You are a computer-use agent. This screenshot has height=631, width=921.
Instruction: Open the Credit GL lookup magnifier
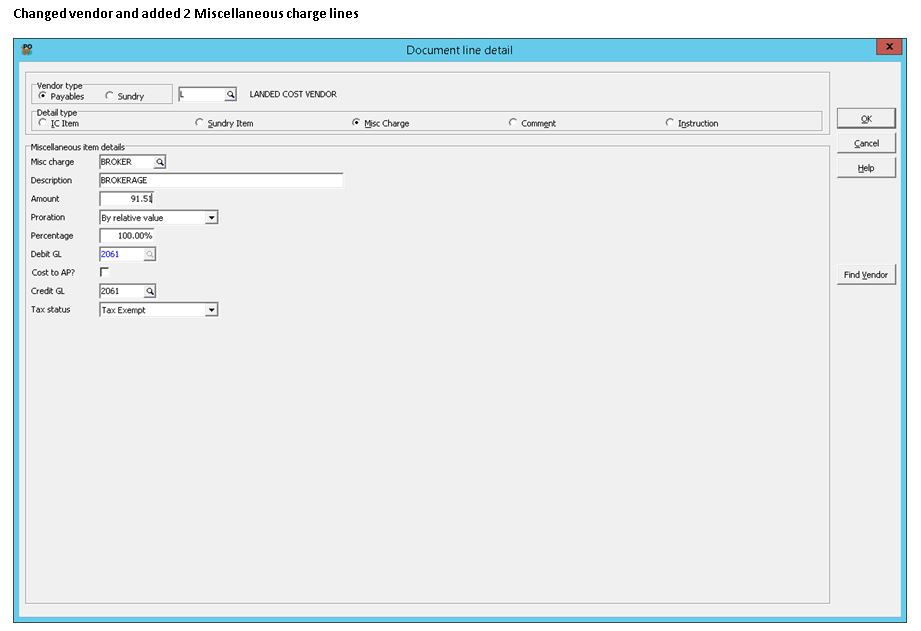(x=150, y=292)
